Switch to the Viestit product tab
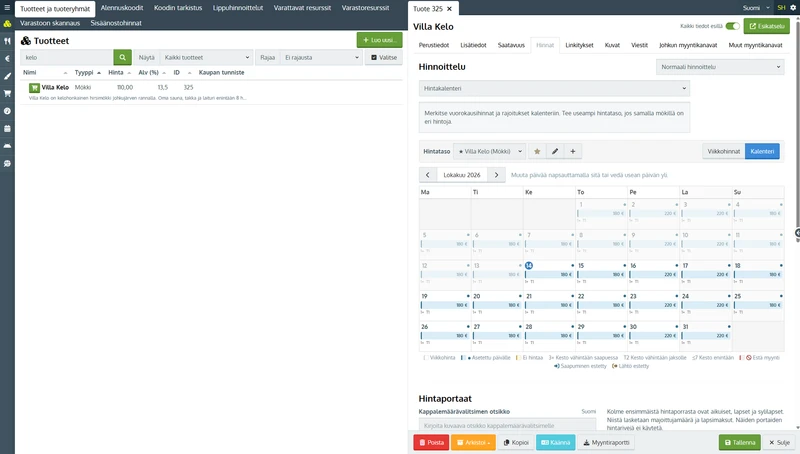Image resolution: width=800 pixels, height=454 pixels. pyautogui.click(x=639, y=45)
